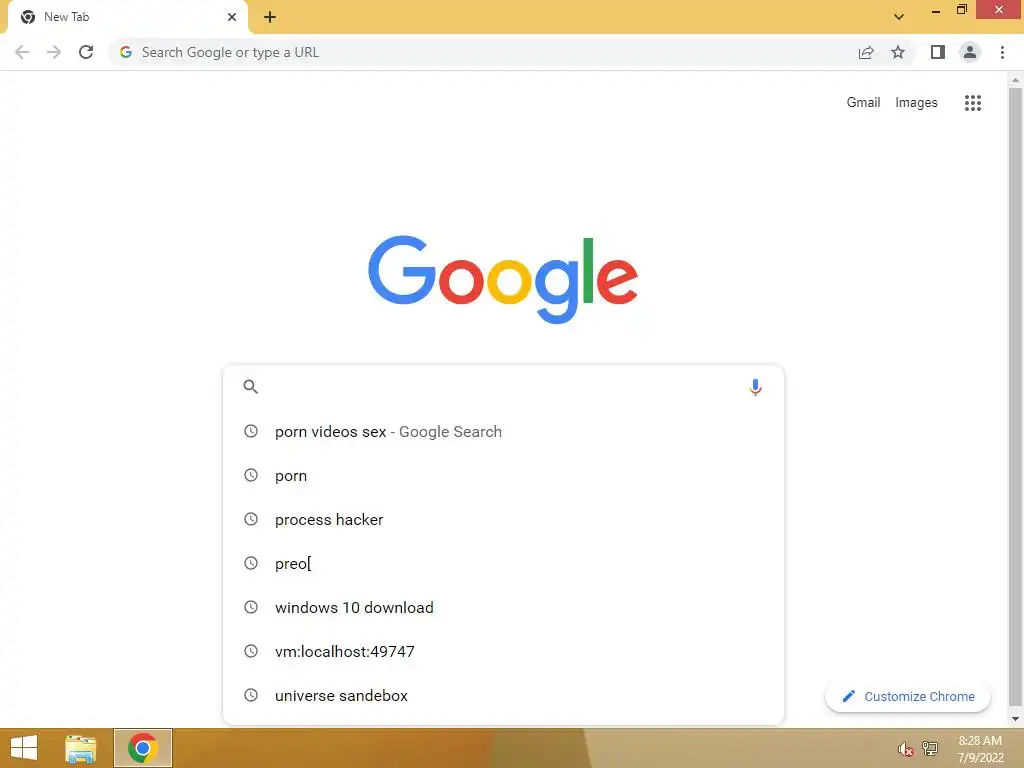Screen dimensions: 1024x768
Task: Click clock icon beside 'windows 10 download'
Action: point(251,607)
